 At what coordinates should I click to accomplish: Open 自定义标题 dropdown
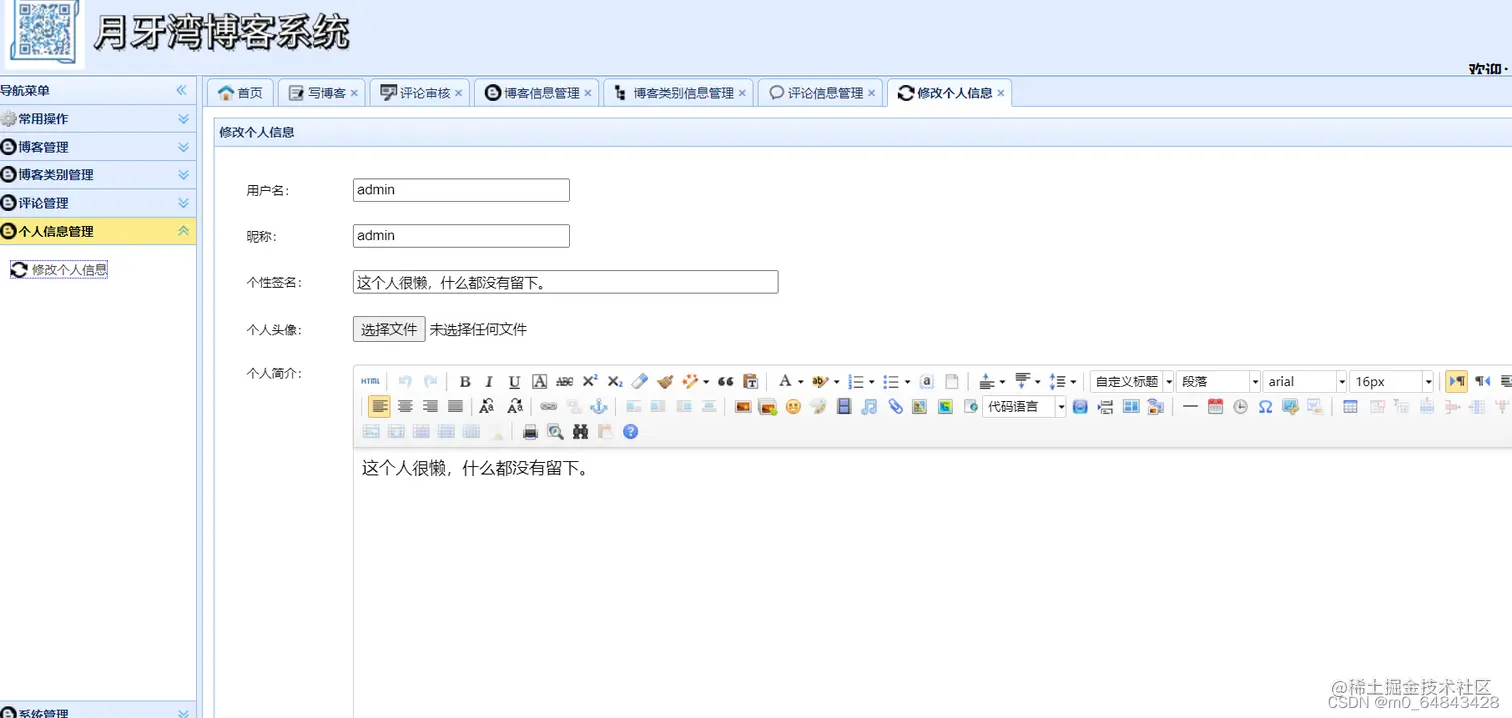(x=1132, y=382)
